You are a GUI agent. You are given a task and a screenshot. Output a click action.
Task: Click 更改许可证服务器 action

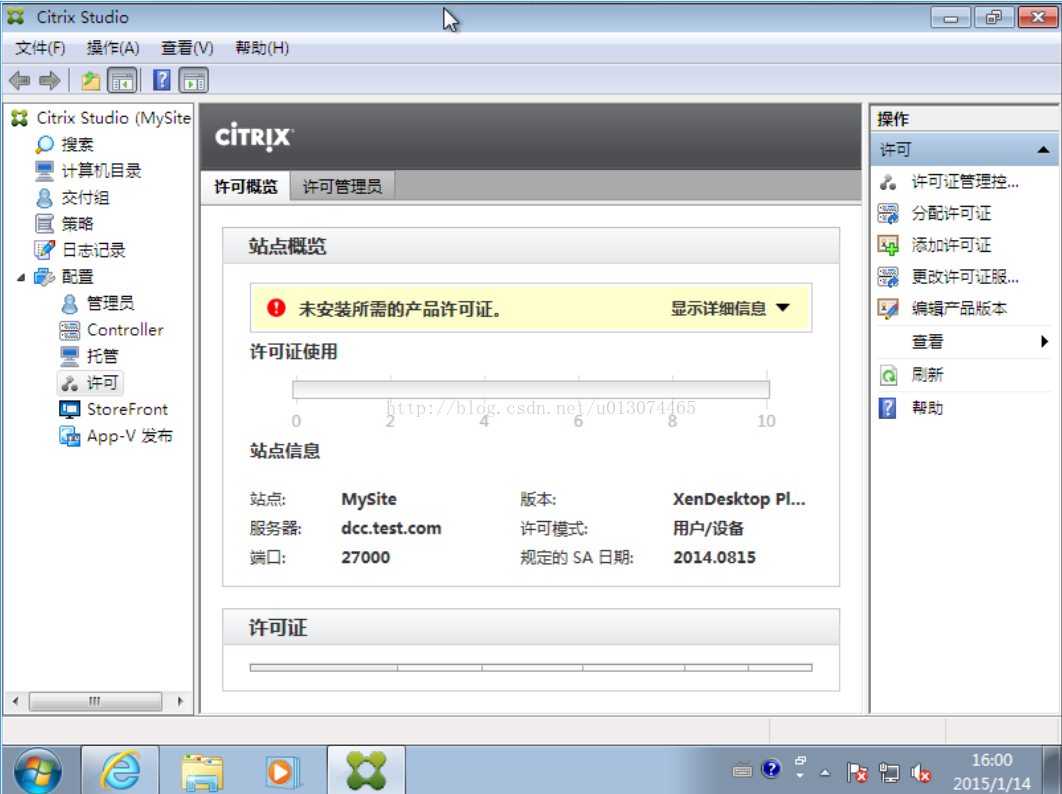[x=964, y=277]
